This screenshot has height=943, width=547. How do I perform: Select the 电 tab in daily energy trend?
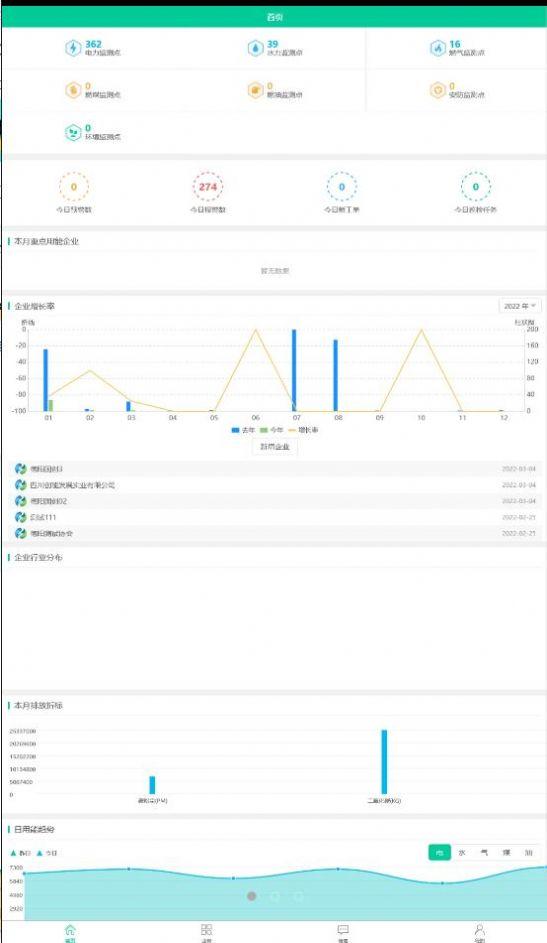click(x=439, y=852)
